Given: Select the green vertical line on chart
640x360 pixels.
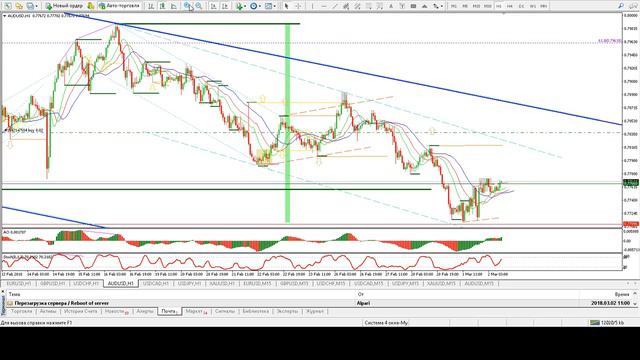Looking at the screenshot, I should pyautogui.click(x=287, y=122).
